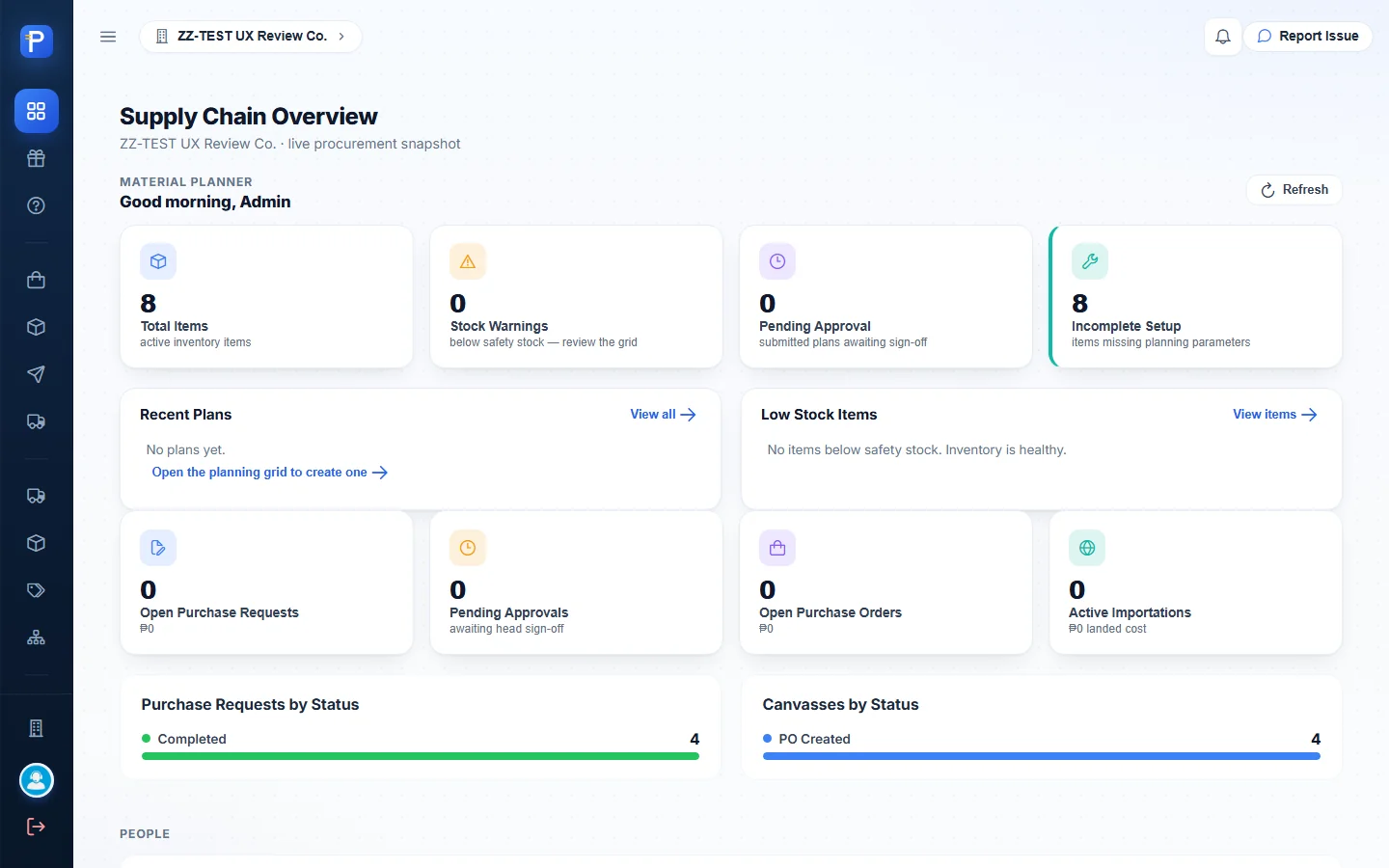Click the Pending Approval clock icon
Image resolution: width=1389 pixels, height=868 pixels.
pyautogui.click(x=777, y=261)
